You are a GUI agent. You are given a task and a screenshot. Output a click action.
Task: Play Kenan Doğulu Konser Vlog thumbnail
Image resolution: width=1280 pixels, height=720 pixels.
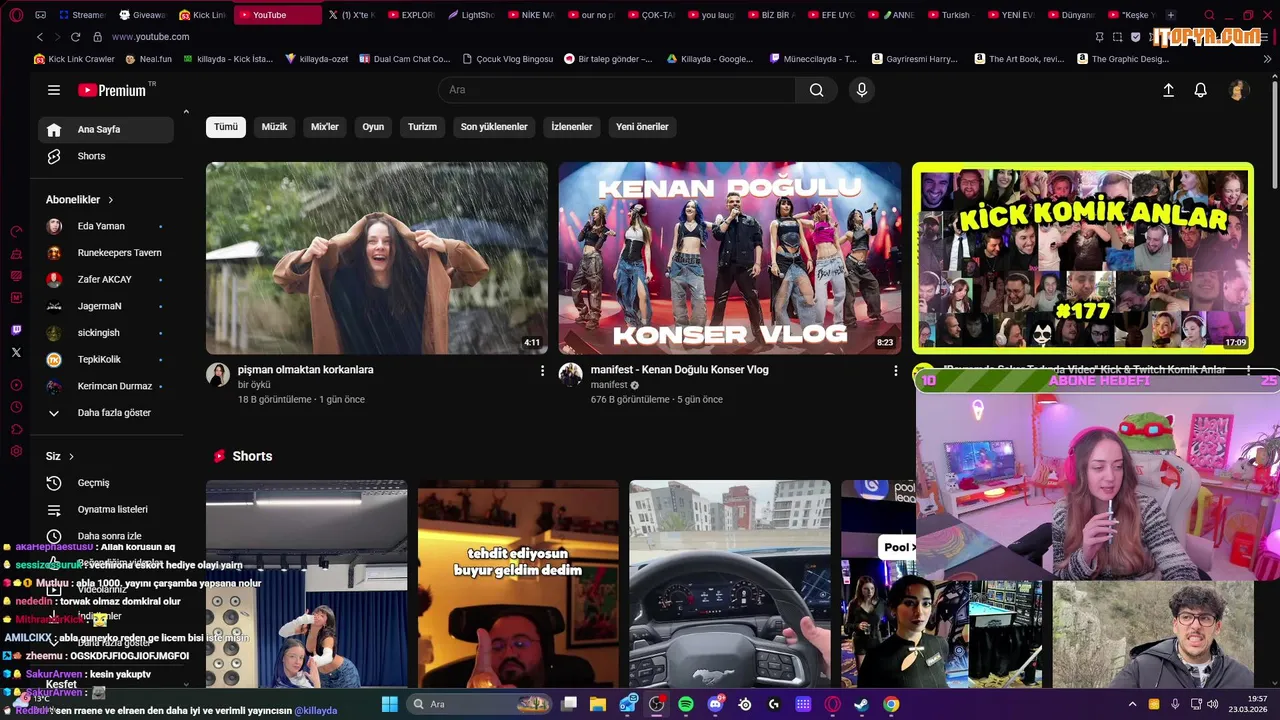point(730,258)
